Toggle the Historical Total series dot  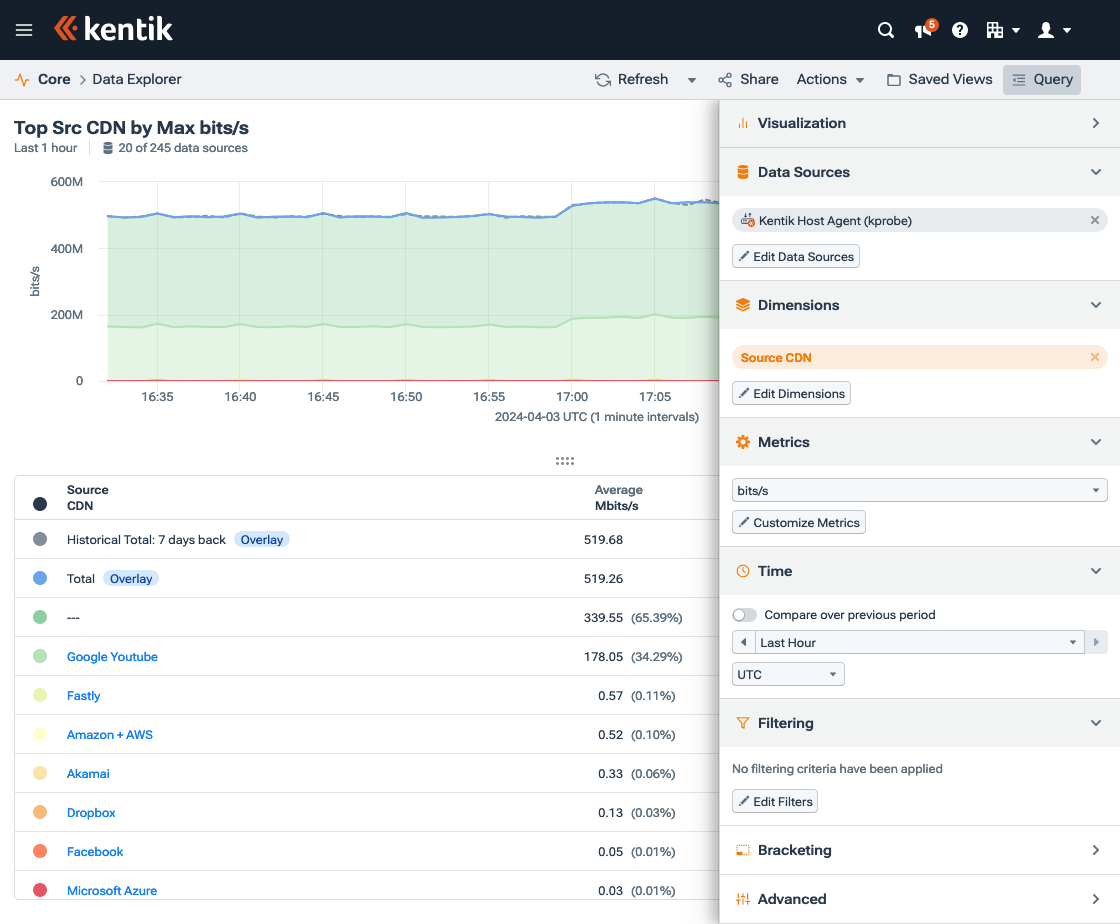coord(37,539)
